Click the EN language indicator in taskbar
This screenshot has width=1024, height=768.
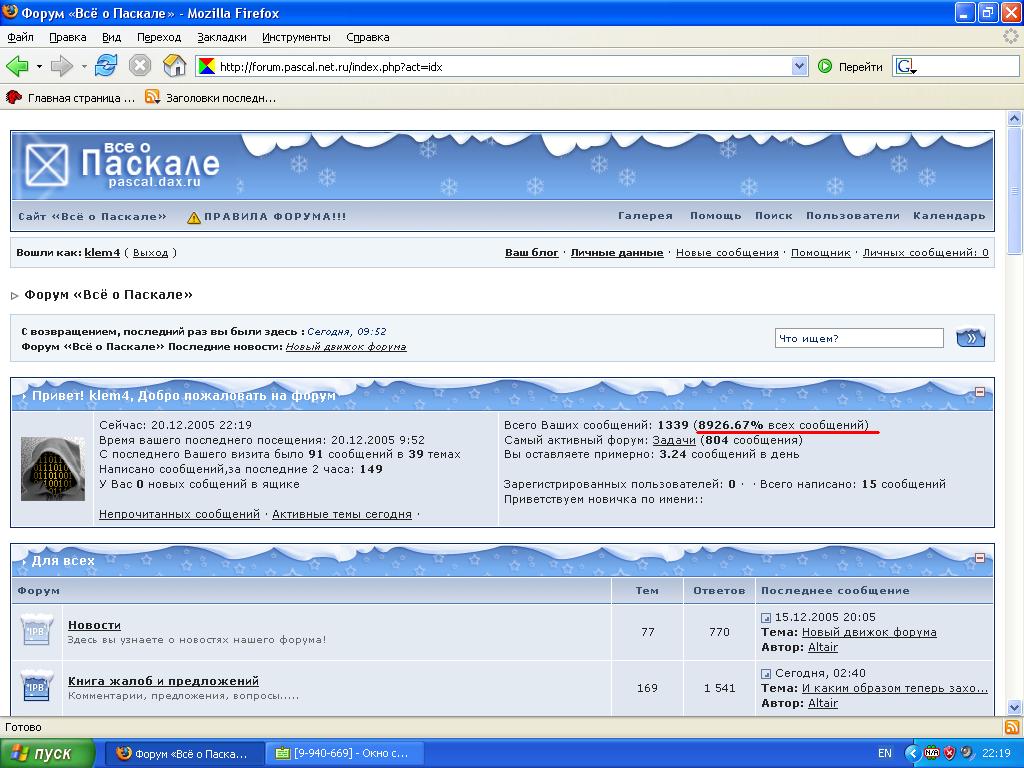click(884, 753)
